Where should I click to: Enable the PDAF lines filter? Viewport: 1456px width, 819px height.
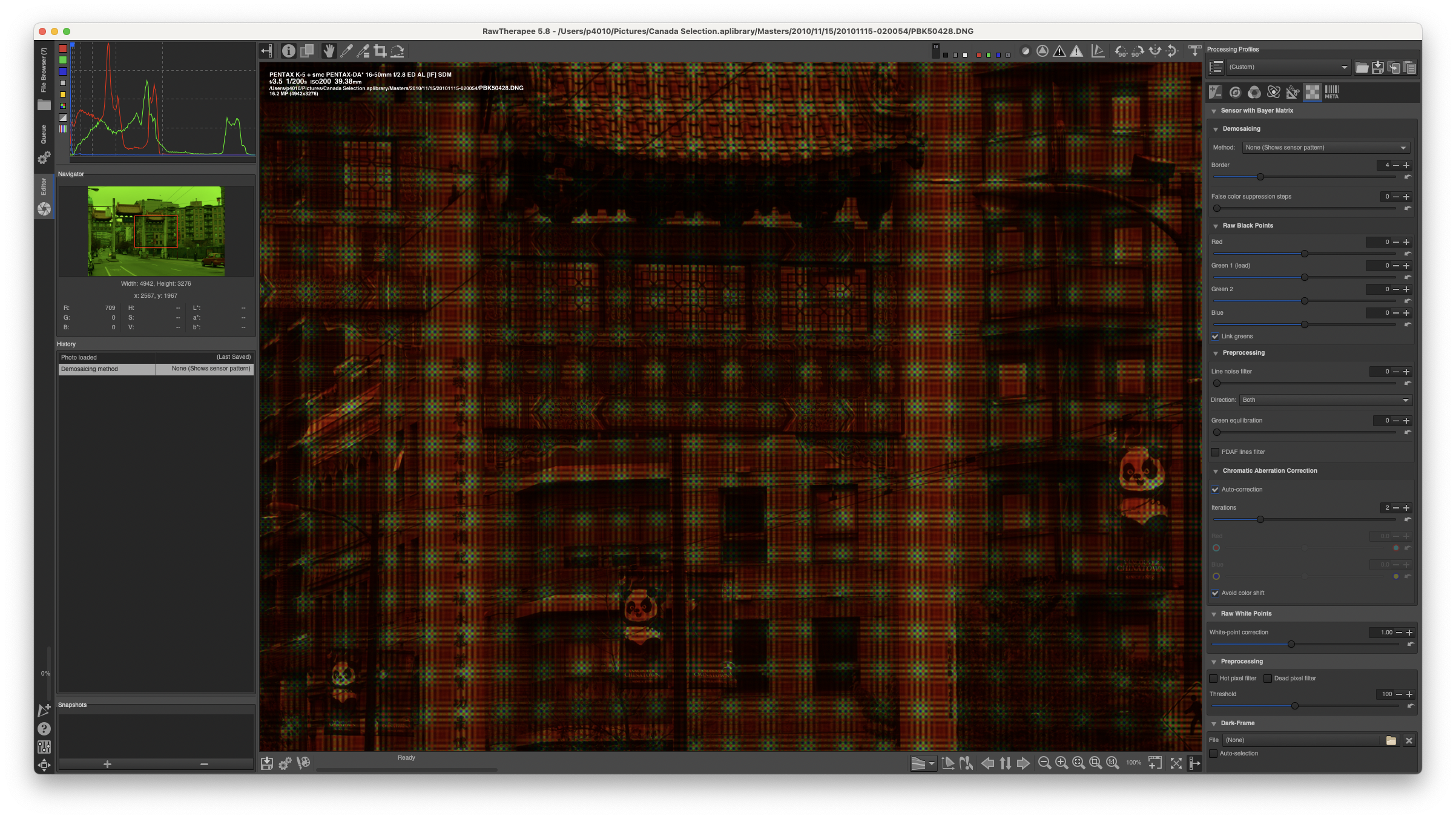pyautogui.click(x=1215, y=452)
